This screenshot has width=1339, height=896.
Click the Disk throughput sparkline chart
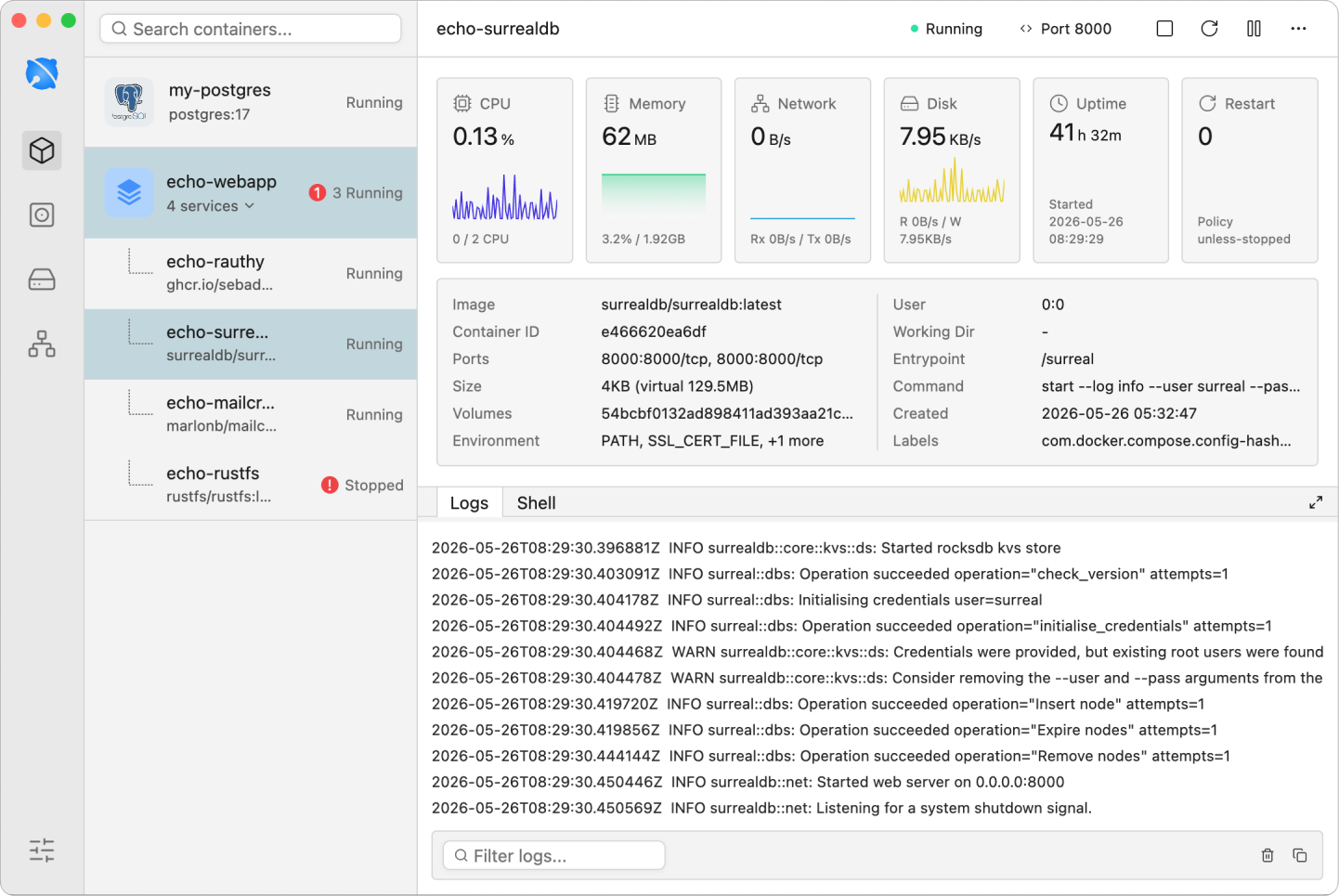tap(952, 181)
